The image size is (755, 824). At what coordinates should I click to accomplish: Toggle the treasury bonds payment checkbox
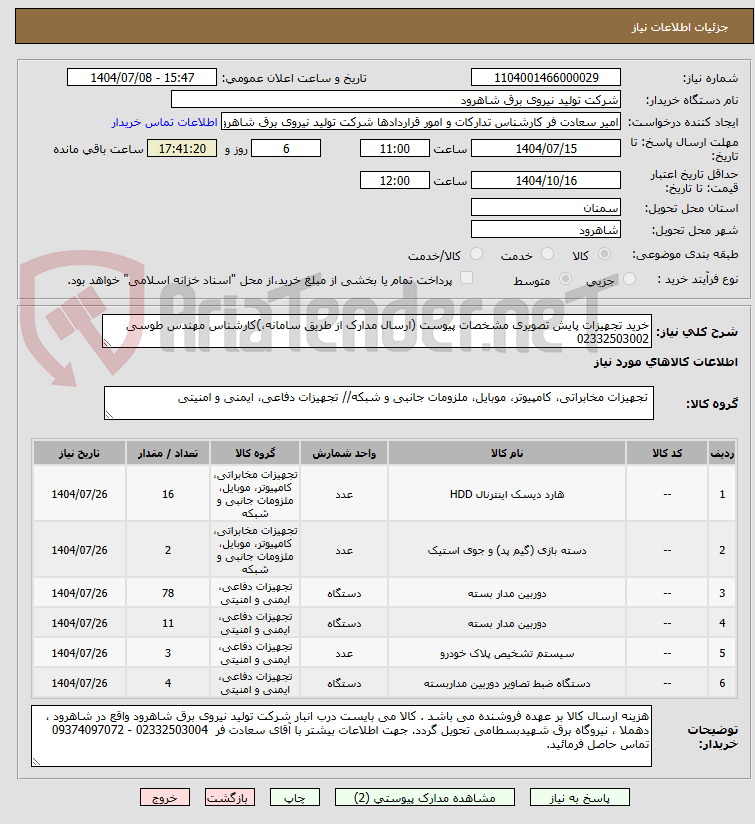[x=466, y=278]
